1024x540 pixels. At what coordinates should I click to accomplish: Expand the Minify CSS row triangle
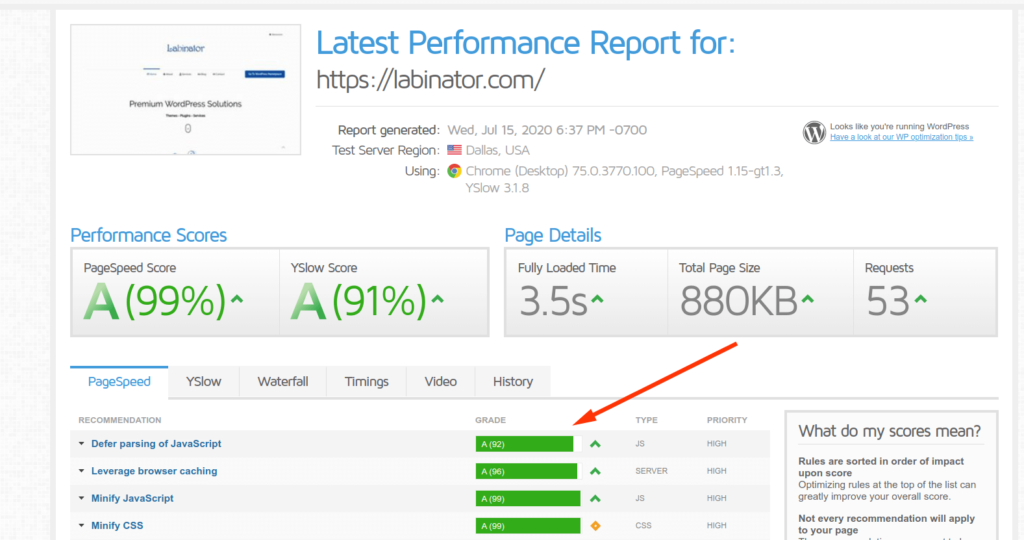82,525
